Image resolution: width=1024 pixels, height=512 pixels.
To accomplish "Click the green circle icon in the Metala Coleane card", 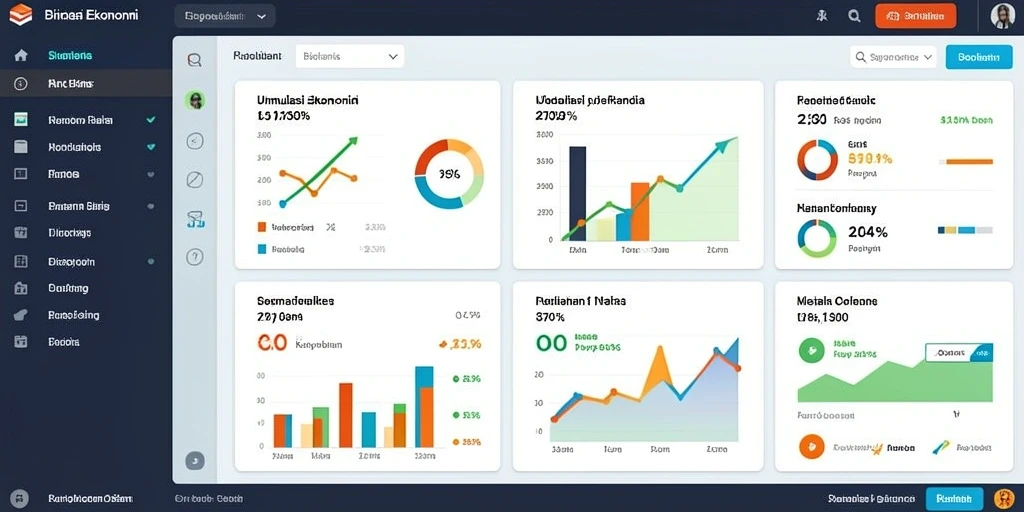I will (x=810, y=350).
